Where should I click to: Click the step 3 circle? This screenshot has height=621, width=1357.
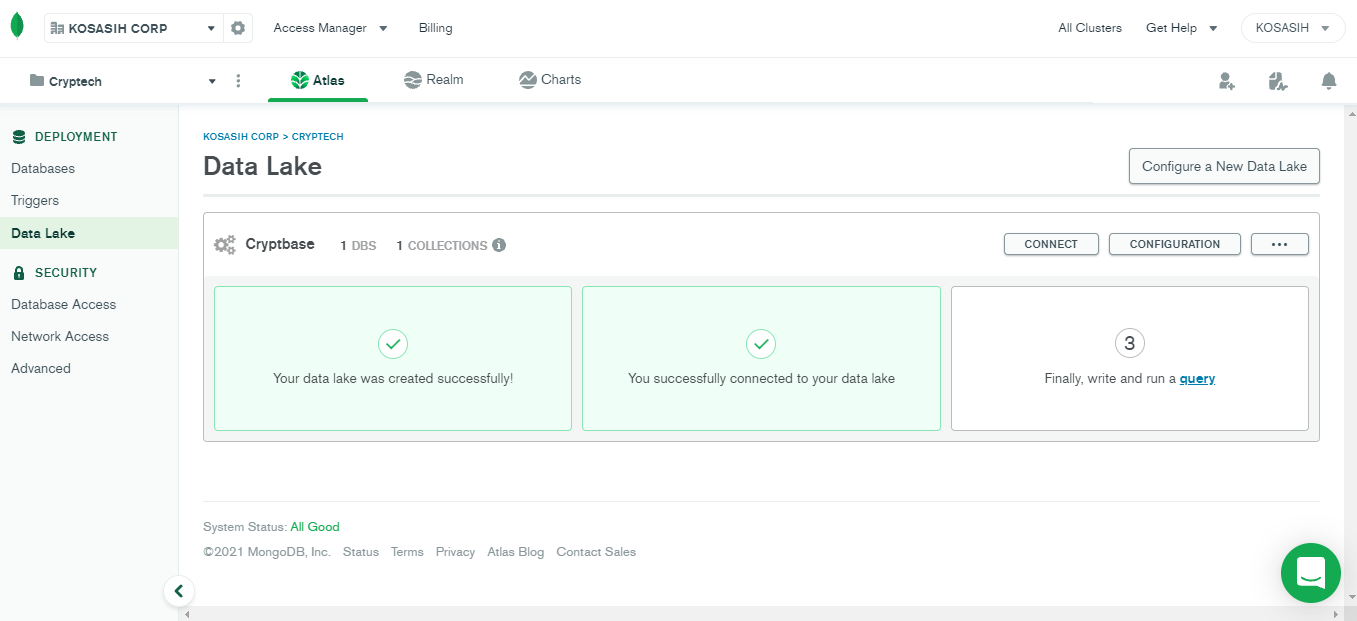[x=1130, y=344]
